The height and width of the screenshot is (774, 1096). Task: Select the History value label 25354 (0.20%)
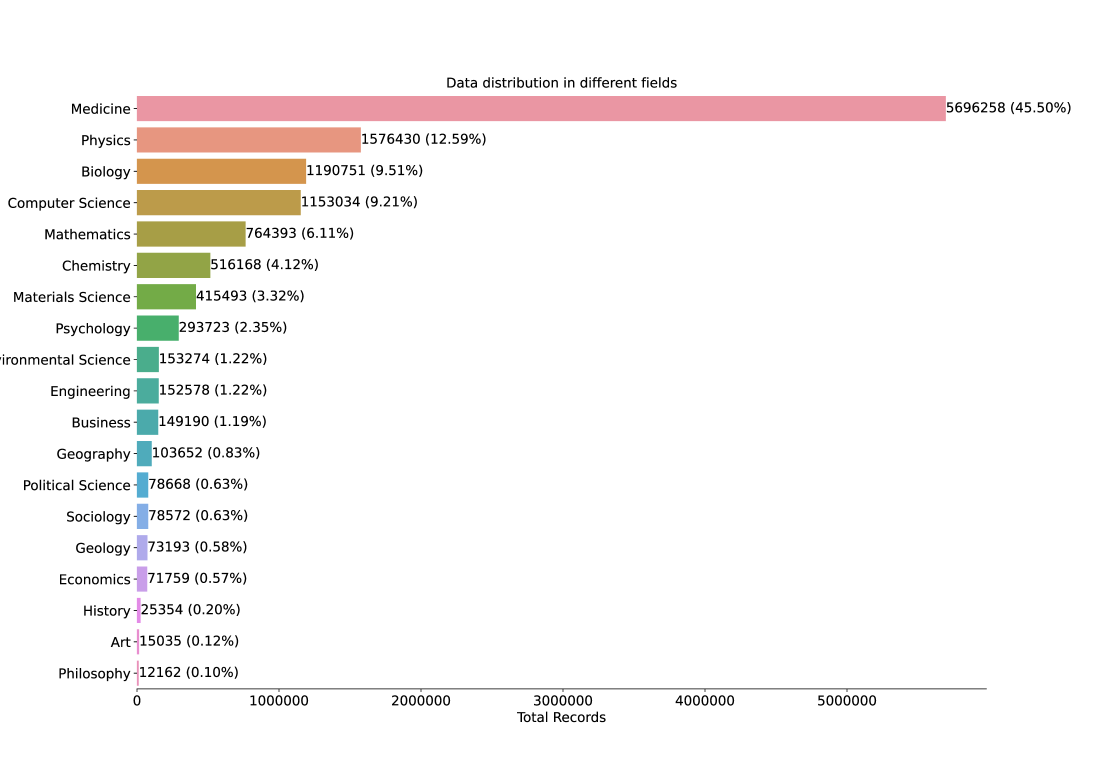coord(190,610)
